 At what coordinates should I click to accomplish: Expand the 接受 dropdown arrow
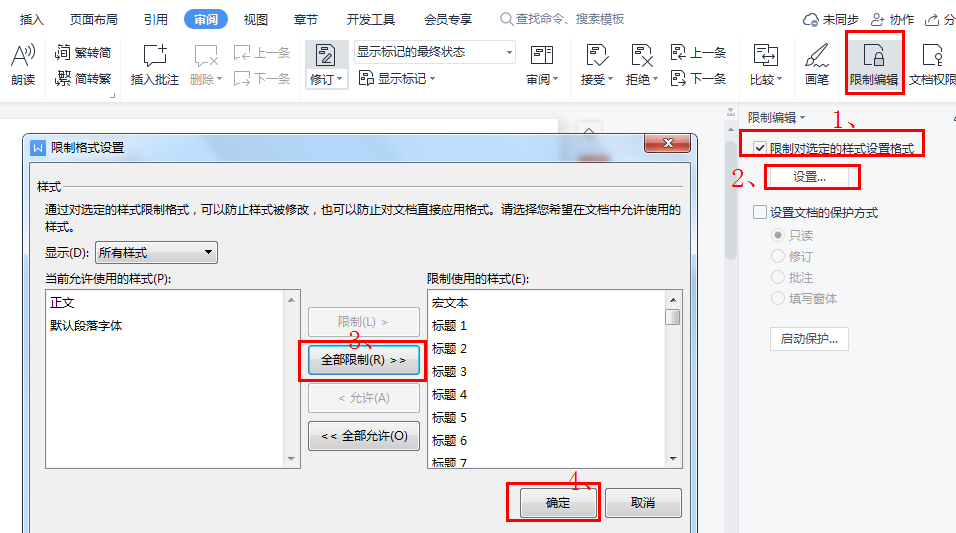coord(610,79)
